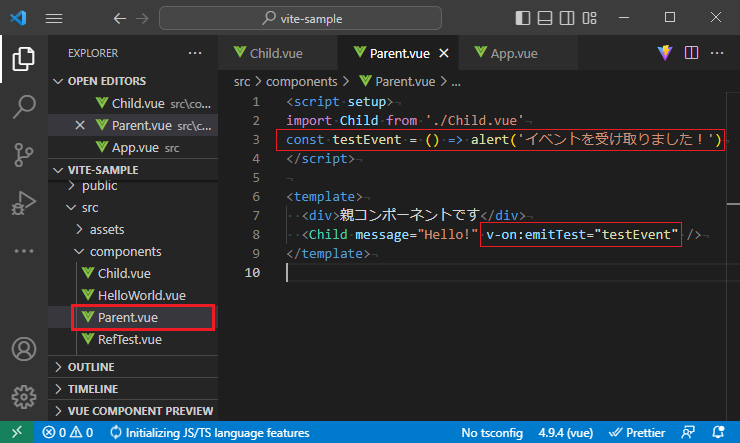Select App.vue in Open Editors list
740x443 pixels.
click(133, 148)
